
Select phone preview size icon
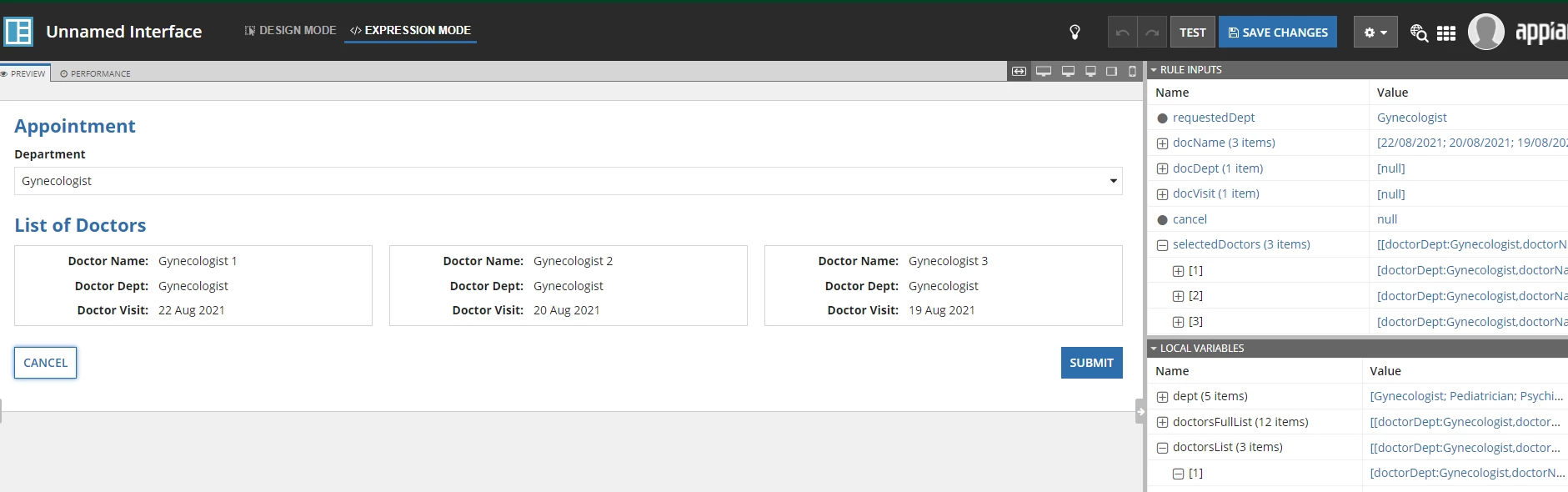point(1132,72)
